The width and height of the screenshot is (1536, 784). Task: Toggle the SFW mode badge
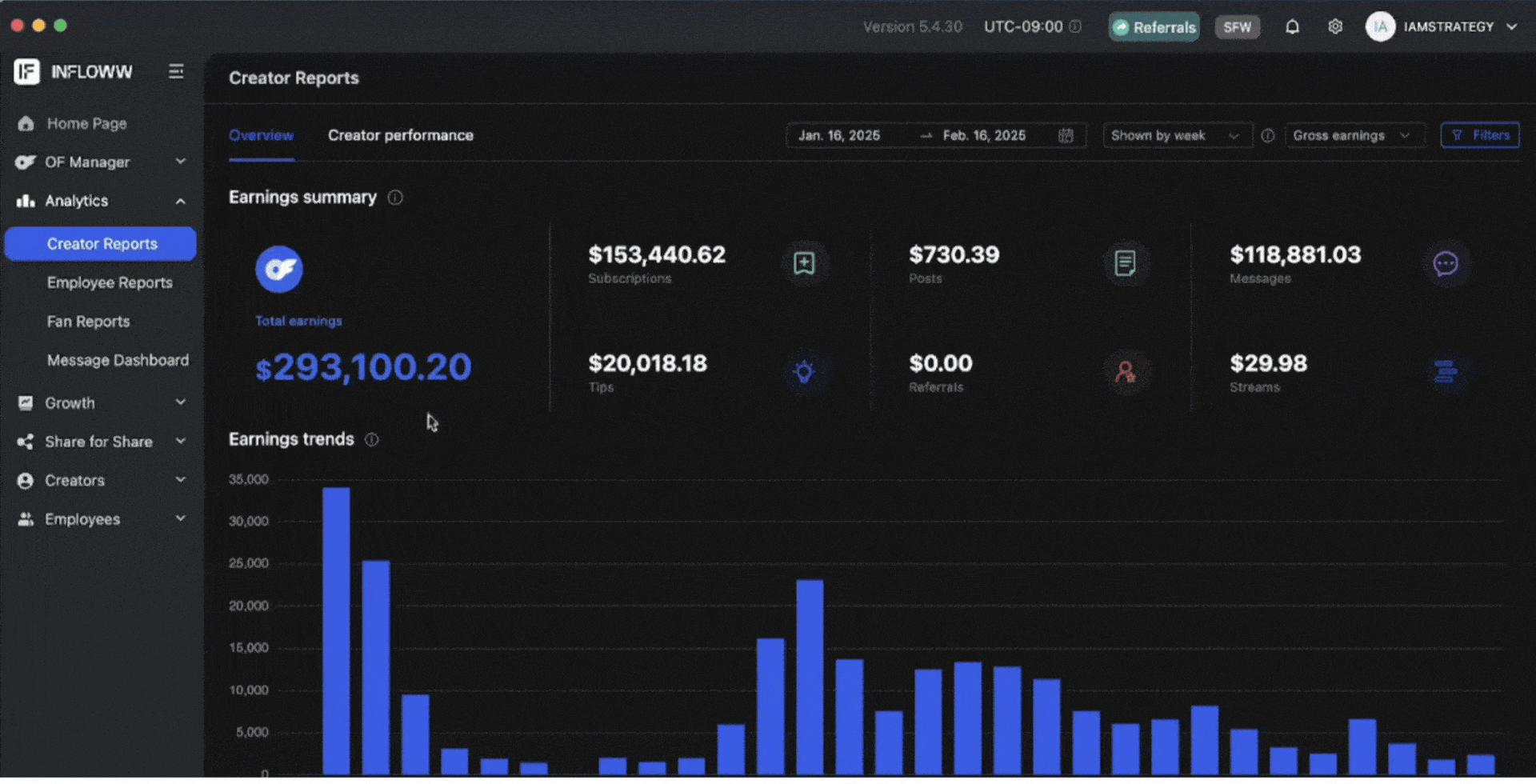[x=1237, y=27]
